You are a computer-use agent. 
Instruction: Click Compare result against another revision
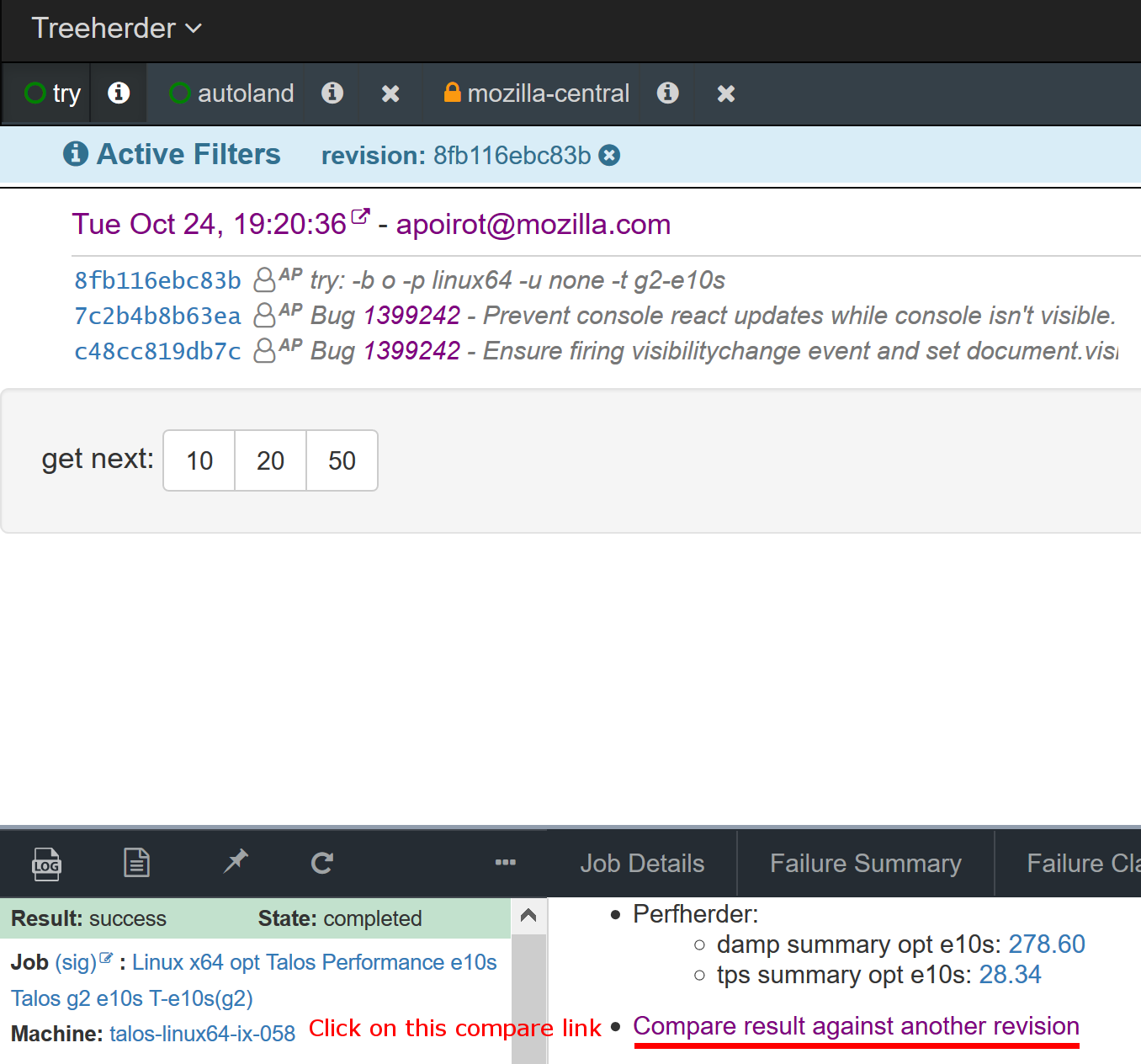pyautogui.click(x=856, y=1026)
